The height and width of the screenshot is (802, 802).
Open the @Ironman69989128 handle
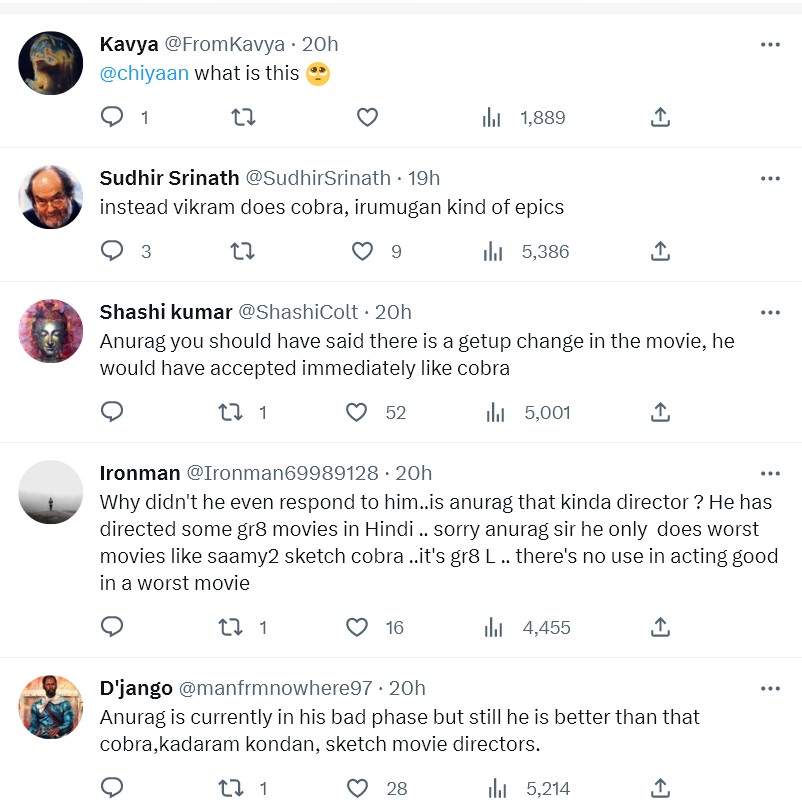(282, 473)
